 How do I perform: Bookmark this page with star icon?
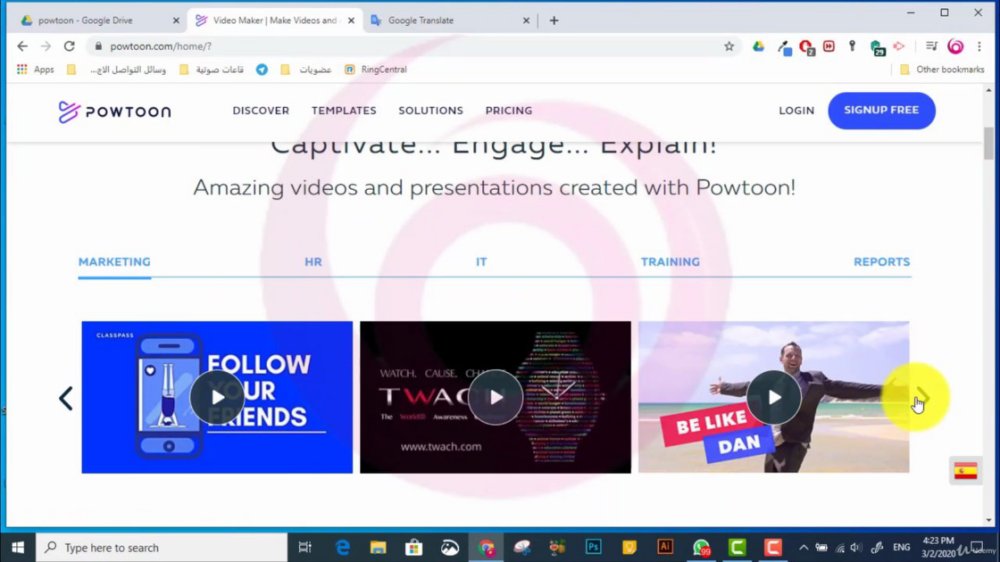[729, 46]
